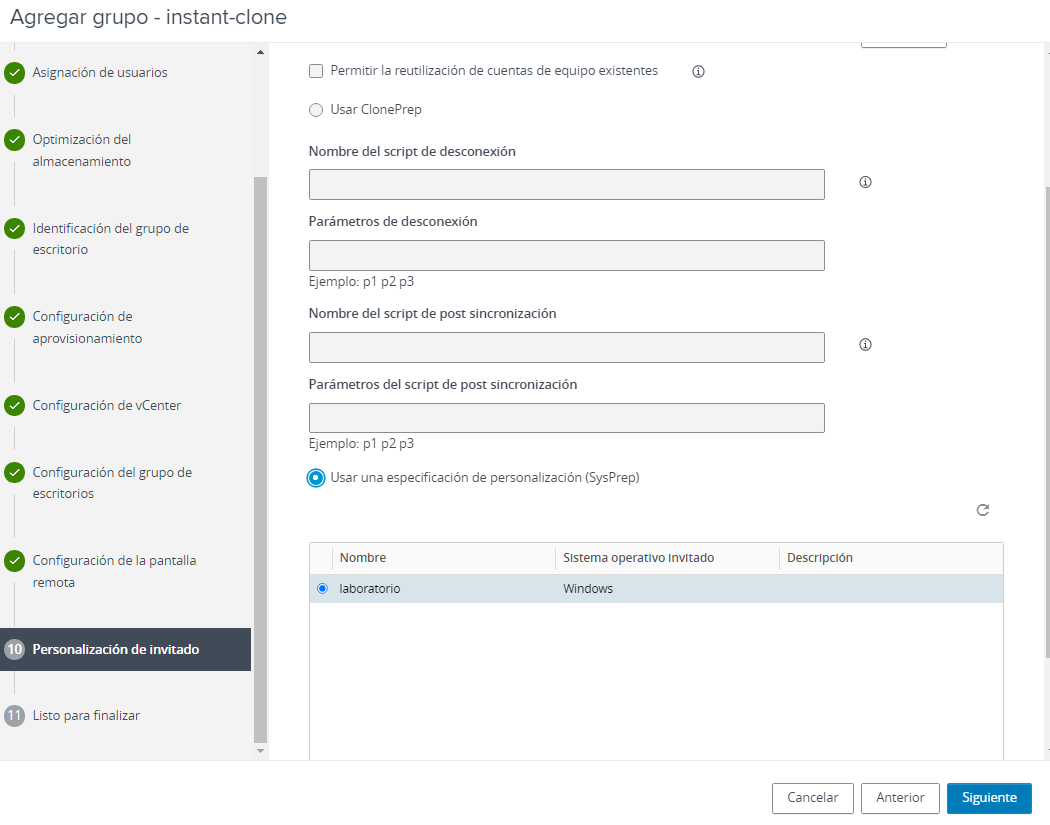Click info icon next to disconnection script name
Screen dimensions: 1050x825
tap(866, 182)
